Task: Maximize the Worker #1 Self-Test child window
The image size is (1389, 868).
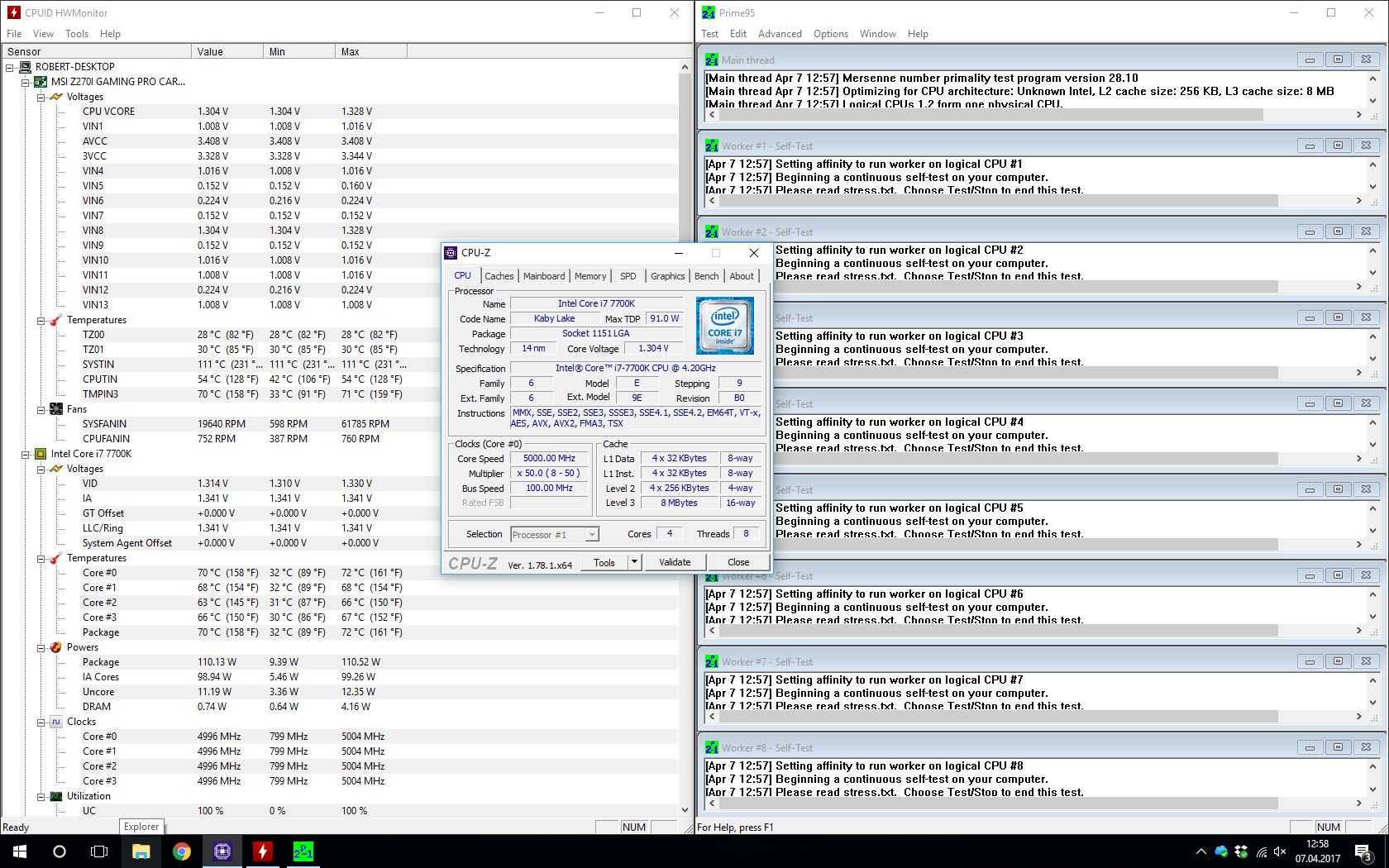Action: coord(1338,145)
